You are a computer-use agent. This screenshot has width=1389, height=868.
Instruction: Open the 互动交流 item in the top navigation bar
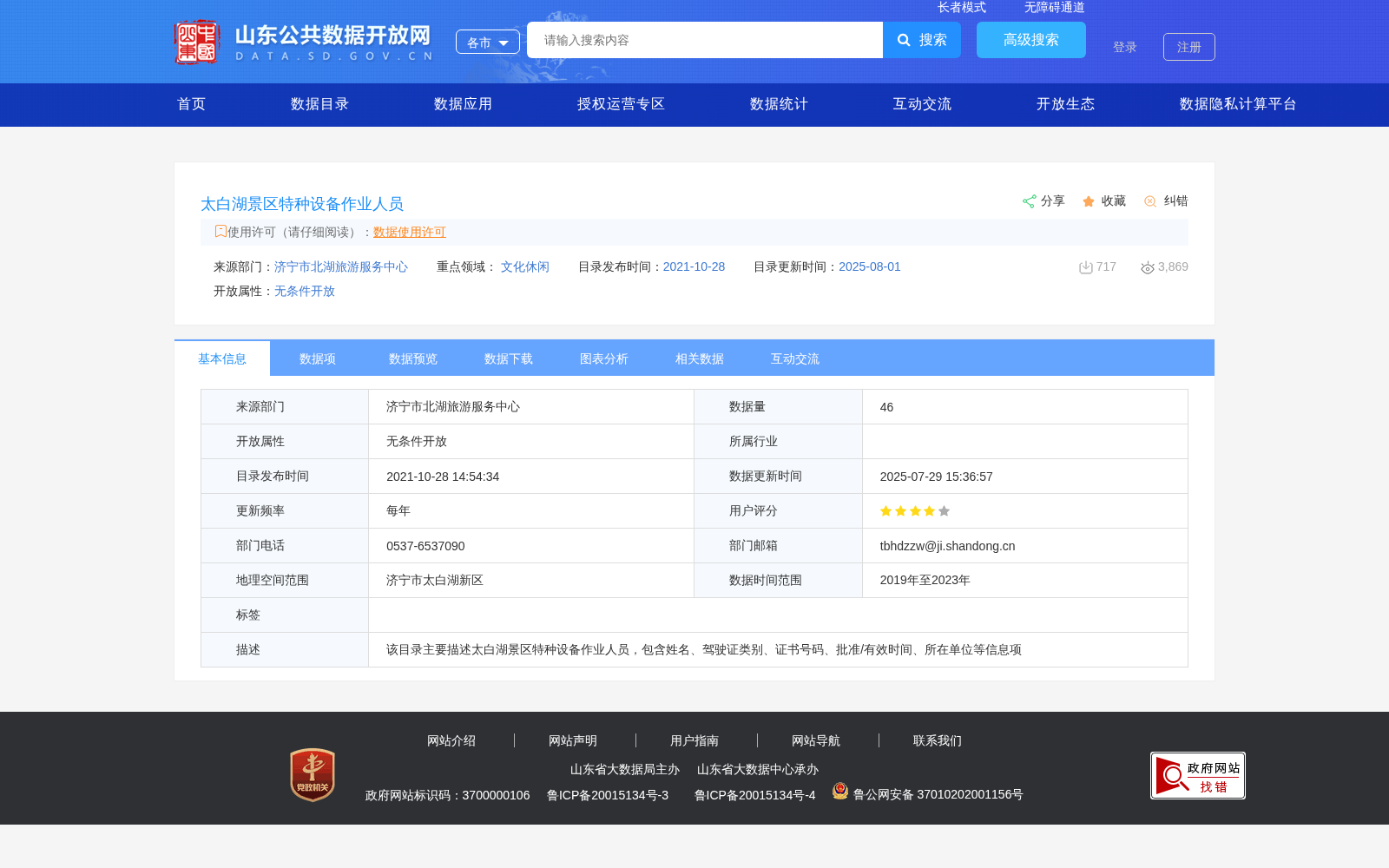(x=923, y=104)
